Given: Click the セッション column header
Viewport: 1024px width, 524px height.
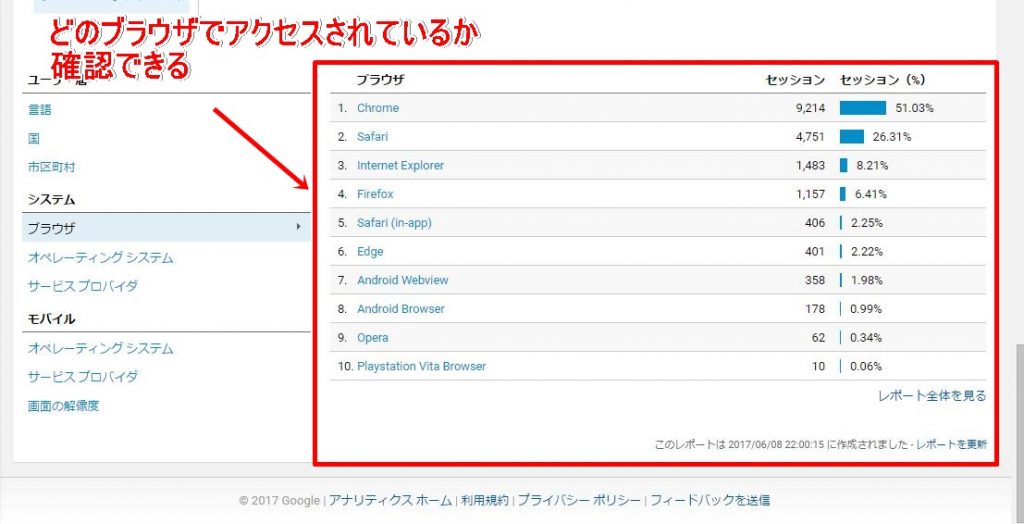Looking at the screenshot, I should pyautogui.click(x=795, y=80).
